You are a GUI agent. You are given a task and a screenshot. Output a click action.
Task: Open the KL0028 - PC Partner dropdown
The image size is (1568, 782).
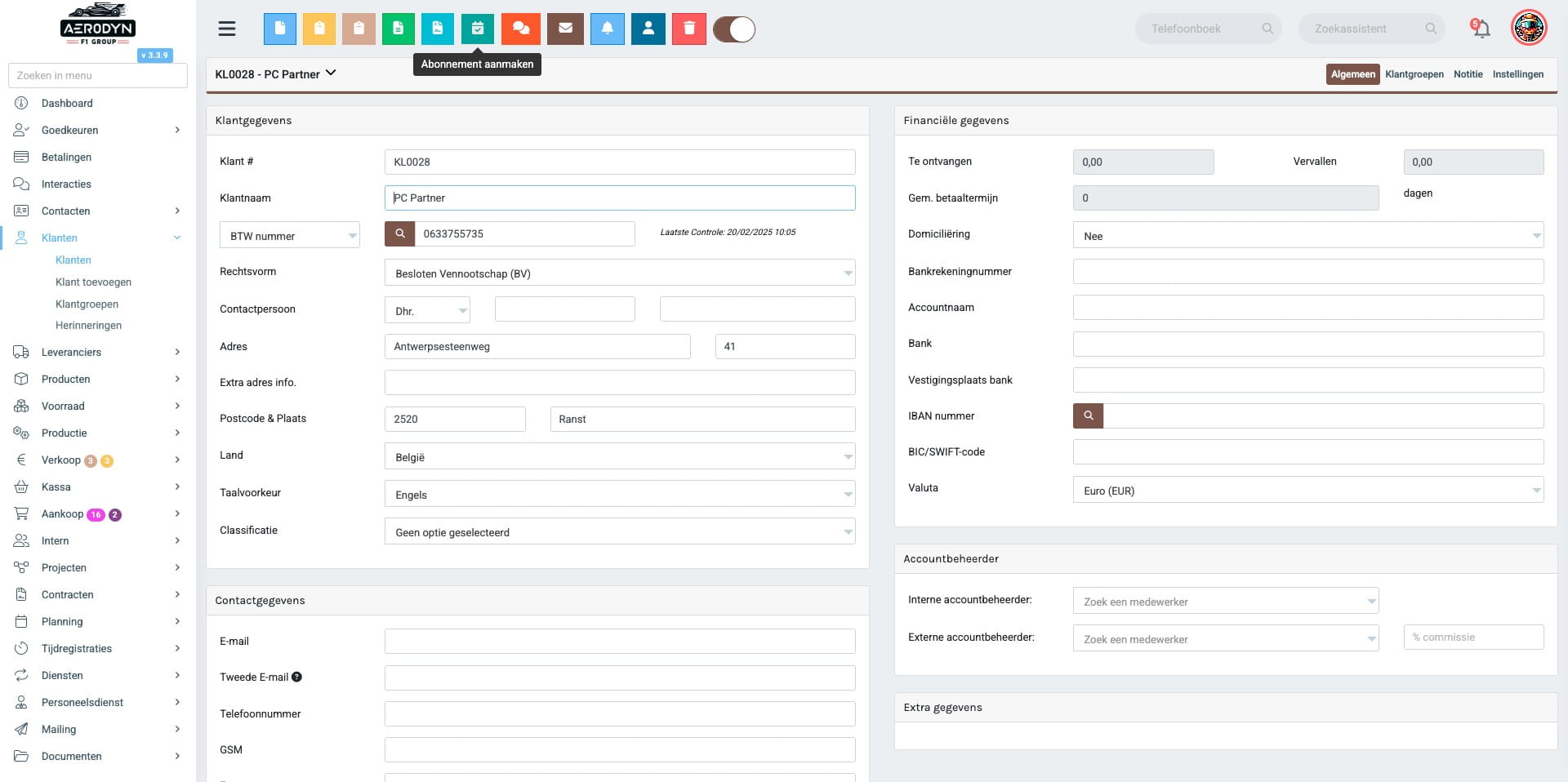[275, 73]
